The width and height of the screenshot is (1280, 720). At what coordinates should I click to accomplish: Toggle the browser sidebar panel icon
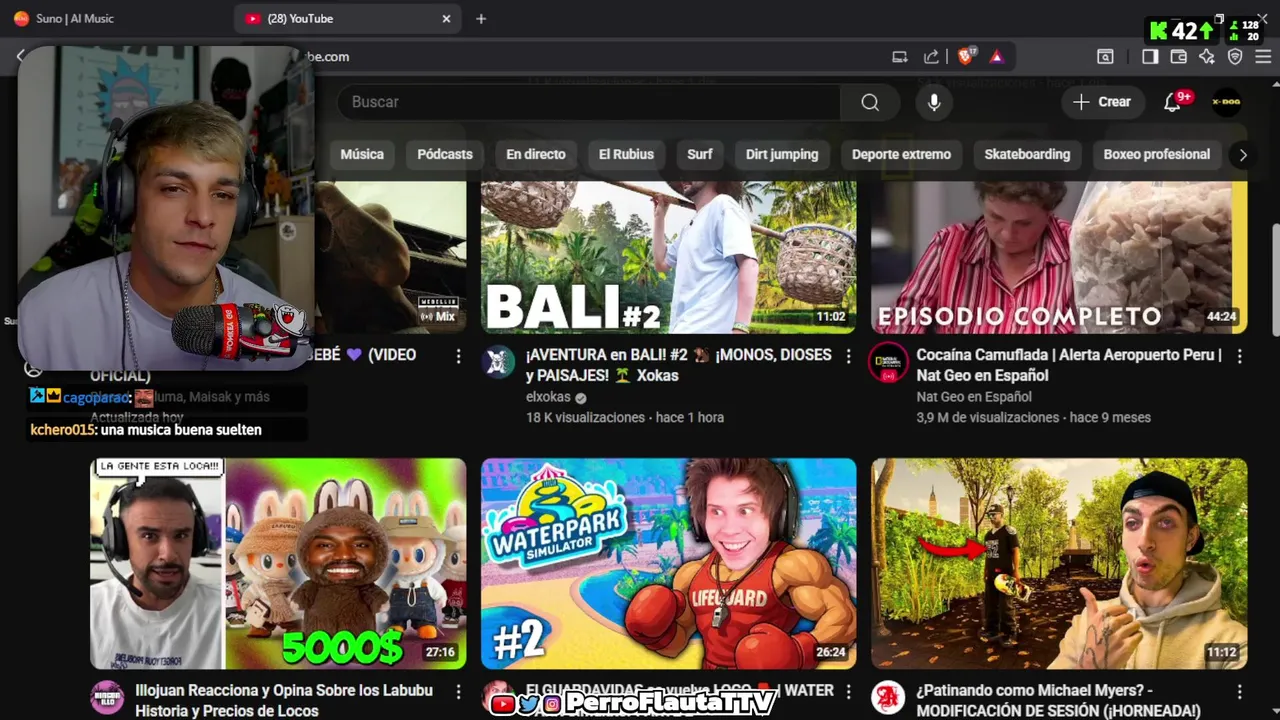(x=1150, y=57)
